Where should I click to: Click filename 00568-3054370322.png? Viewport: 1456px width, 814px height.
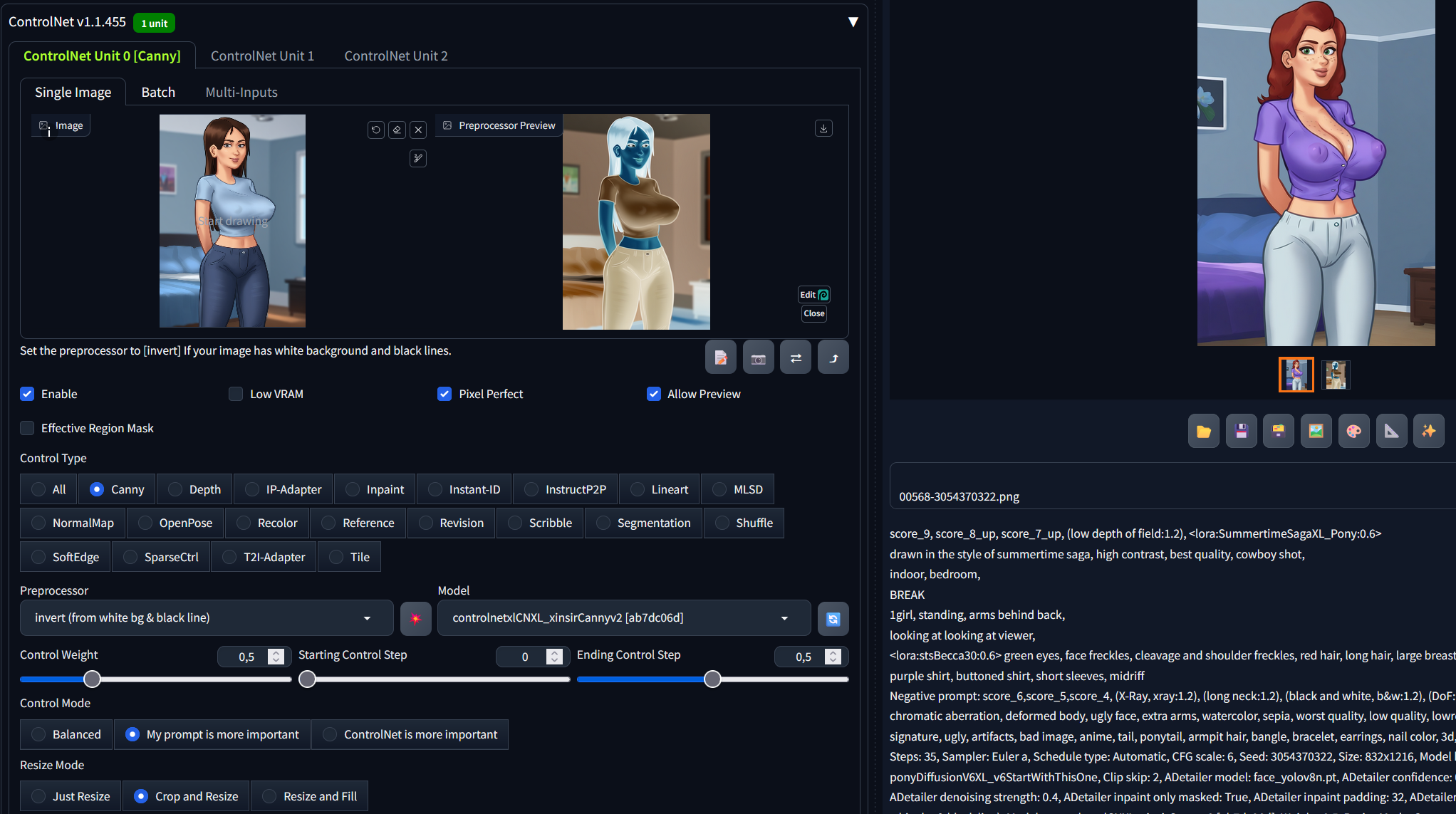click(959, 496)
